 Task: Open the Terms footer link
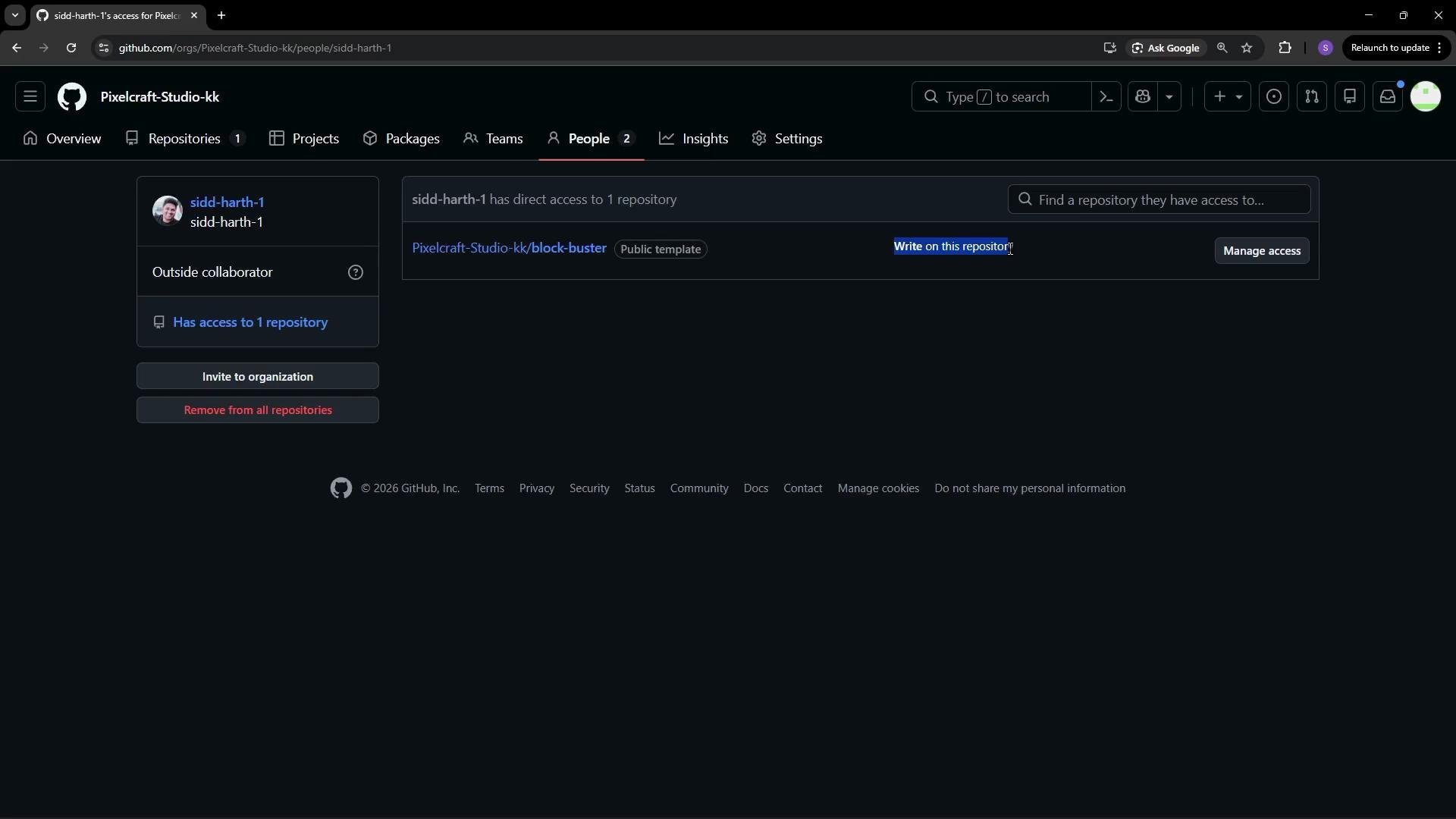490,488
